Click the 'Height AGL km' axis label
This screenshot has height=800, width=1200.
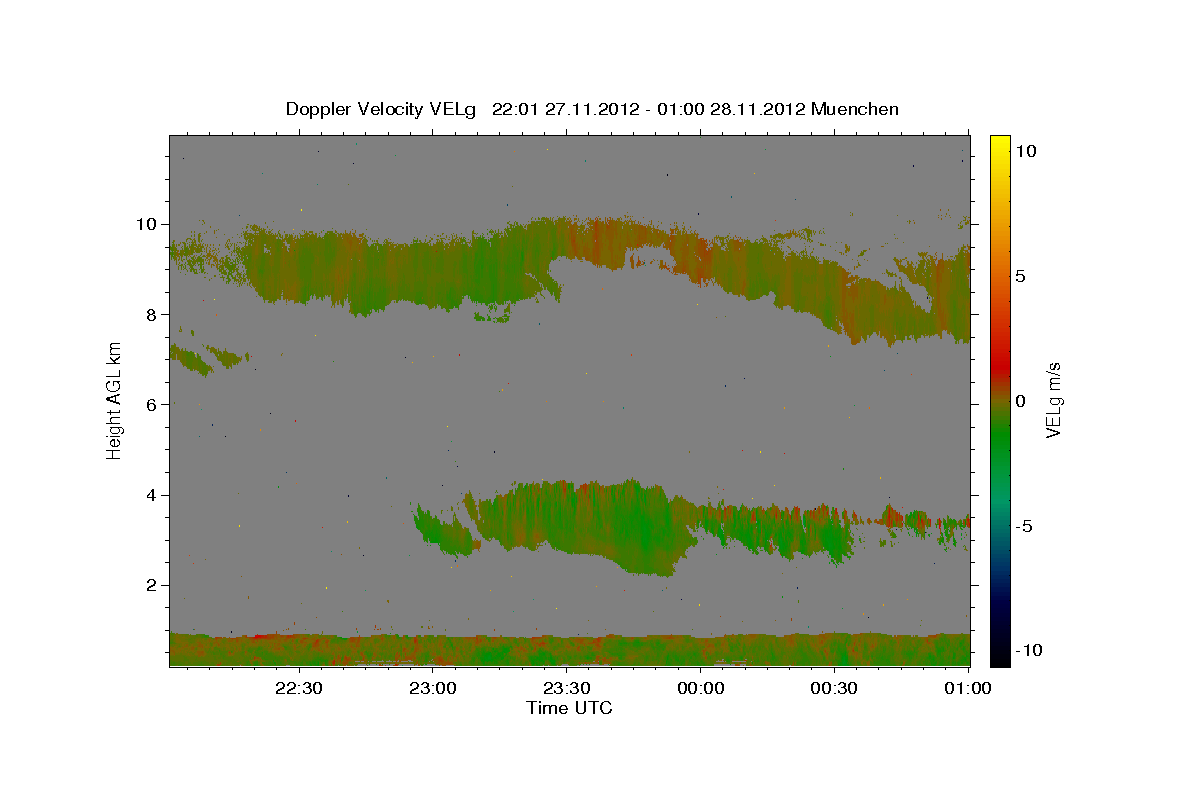pyautogui.click(x=115, y=400)
